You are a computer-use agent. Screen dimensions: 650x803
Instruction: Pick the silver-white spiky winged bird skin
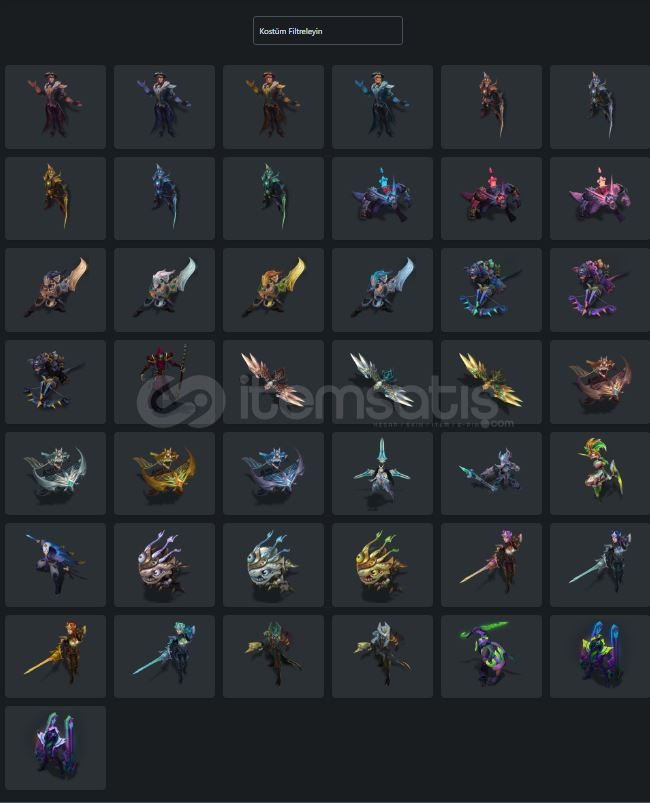(382, 382)
